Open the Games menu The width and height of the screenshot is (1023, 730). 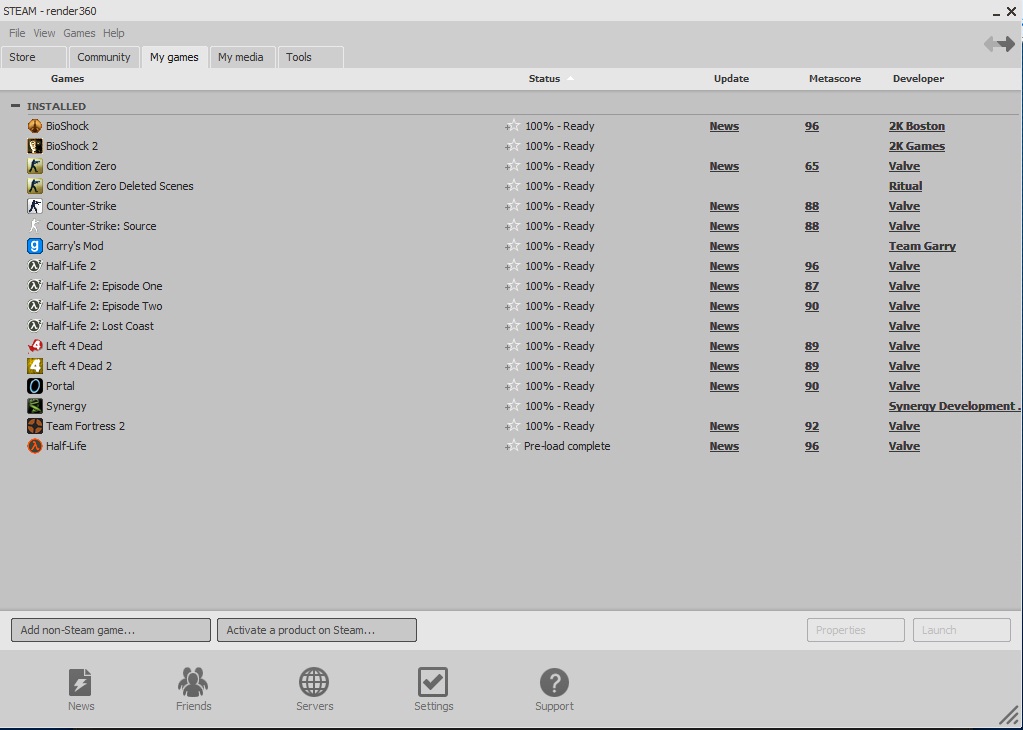pyautogui.click(x=79, y=33)
